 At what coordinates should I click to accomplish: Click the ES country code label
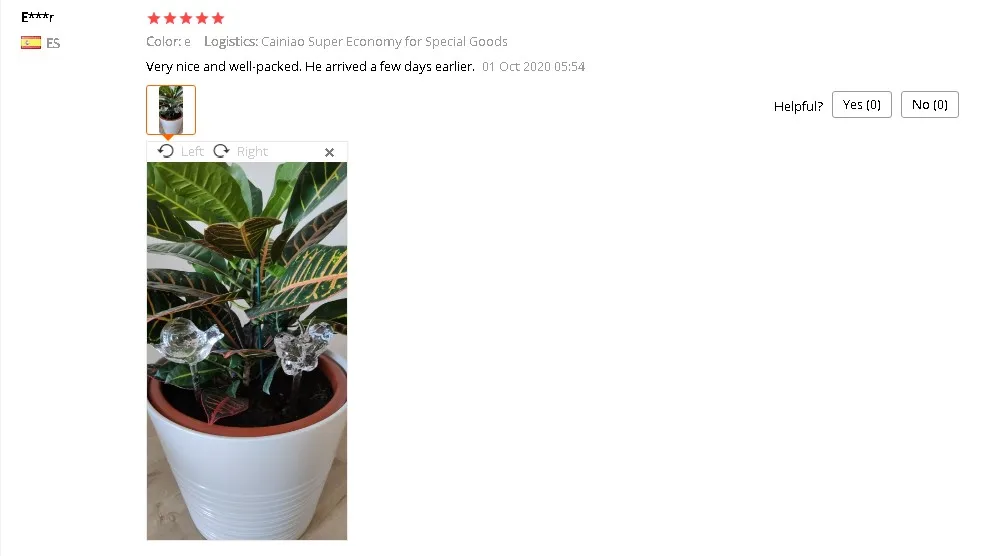tap(53, 43)
